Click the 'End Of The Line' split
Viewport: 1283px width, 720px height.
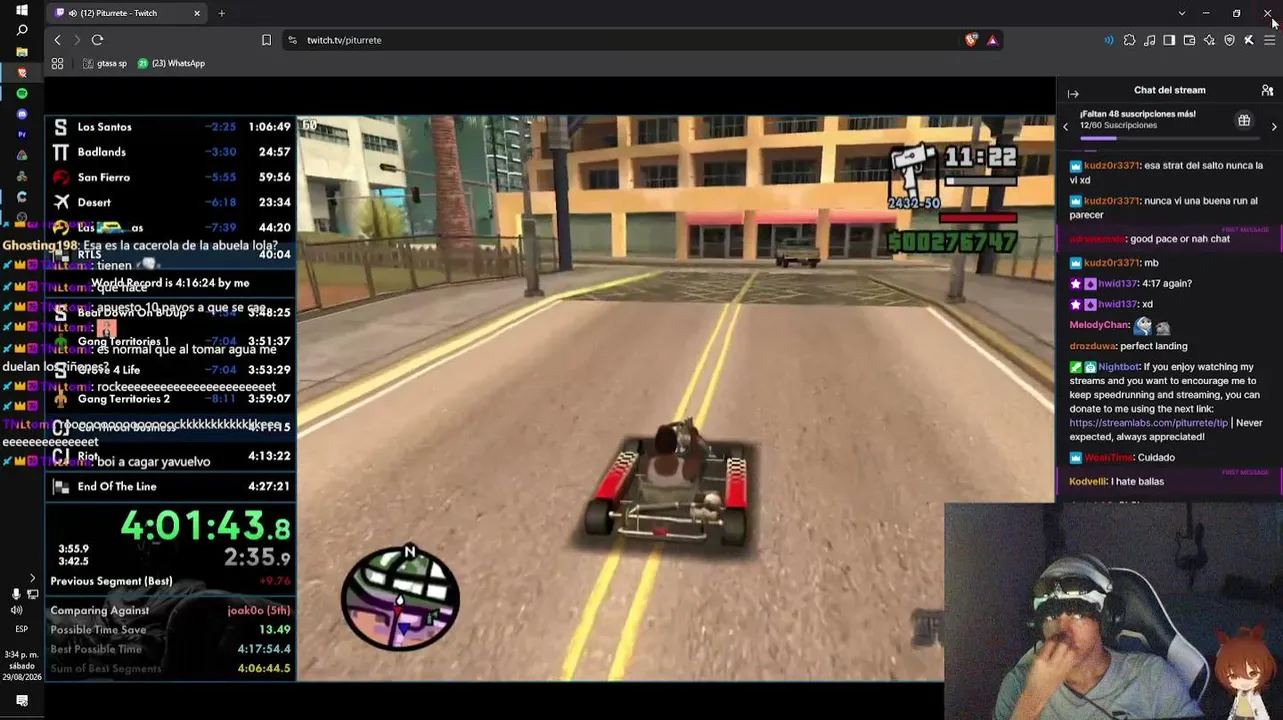tap(170, 486)
